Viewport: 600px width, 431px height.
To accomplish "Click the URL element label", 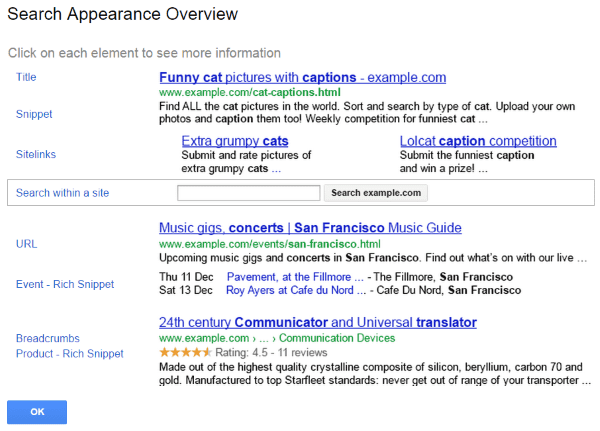I will coord(27,244).
